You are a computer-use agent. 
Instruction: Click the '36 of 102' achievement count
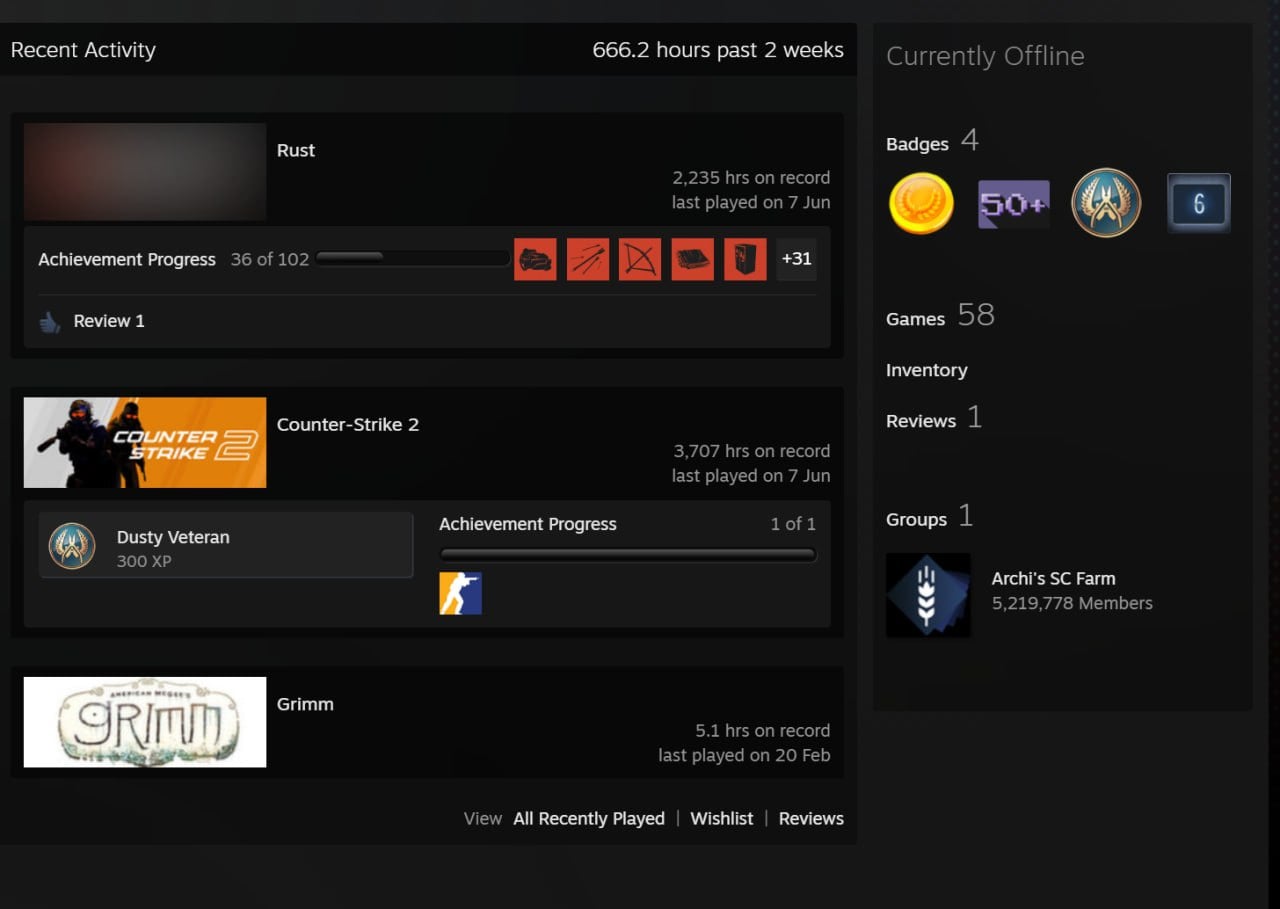[x=270, y=259]
